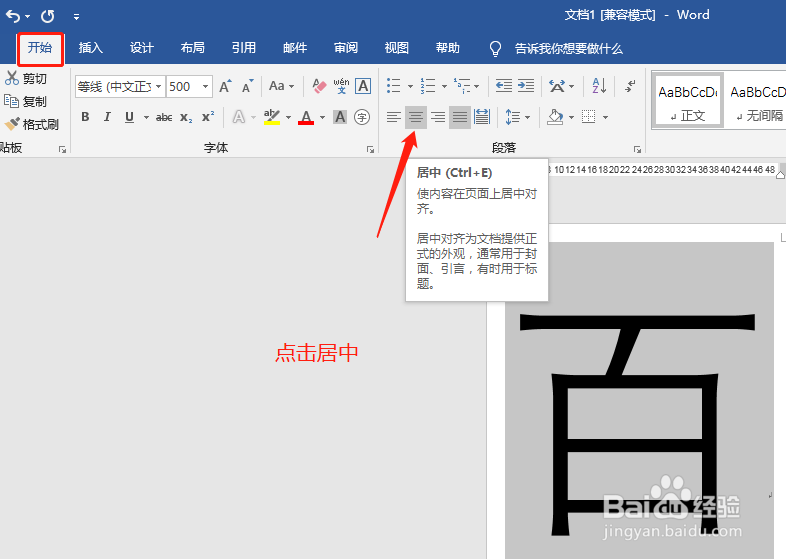The height and width of the screenshot is (559, 786).
Task: Click the borders icon
Action: point(588,117)
